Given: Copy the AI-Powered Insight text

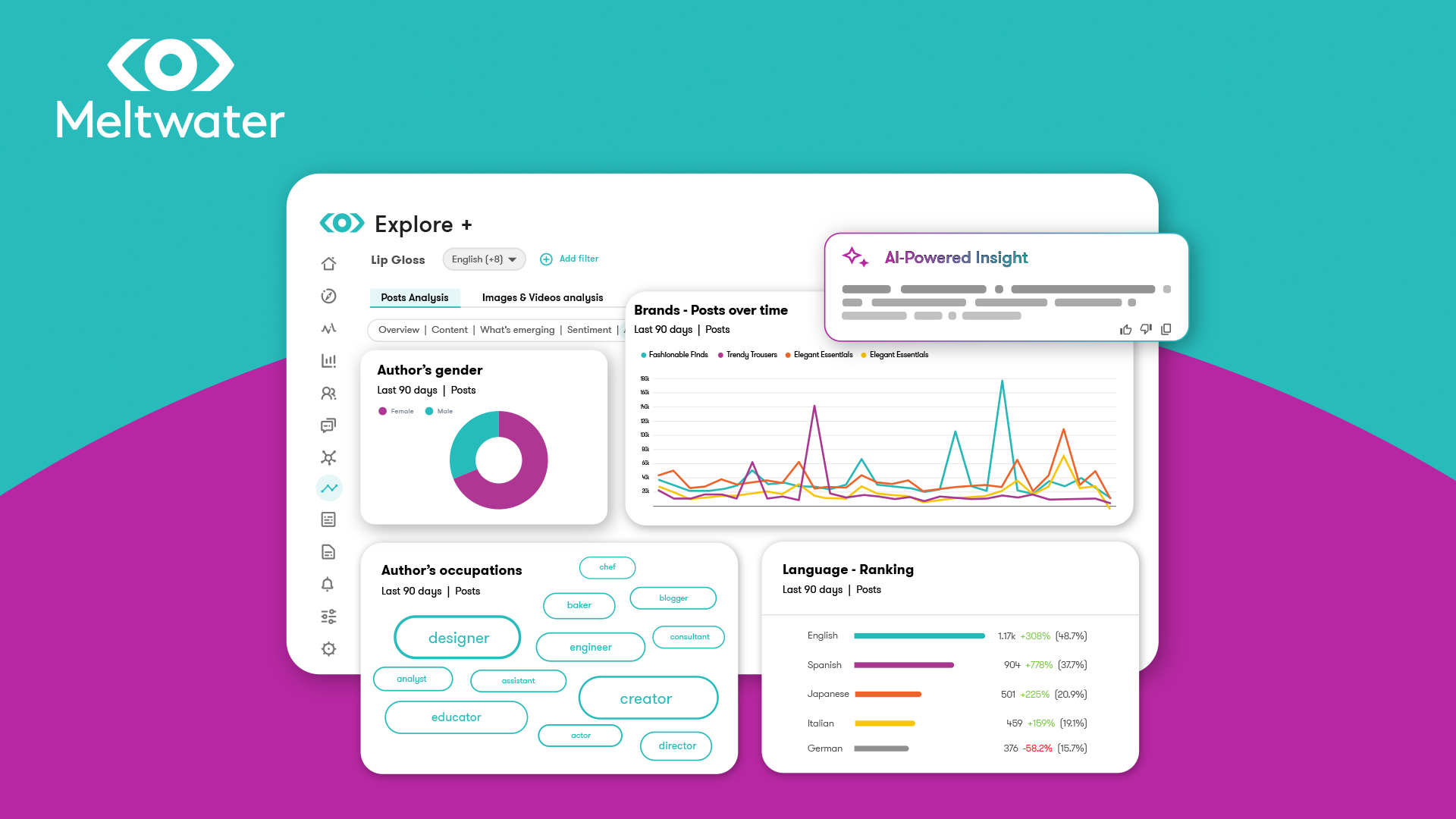Looking at the screenshot, I should [1166, 329].
